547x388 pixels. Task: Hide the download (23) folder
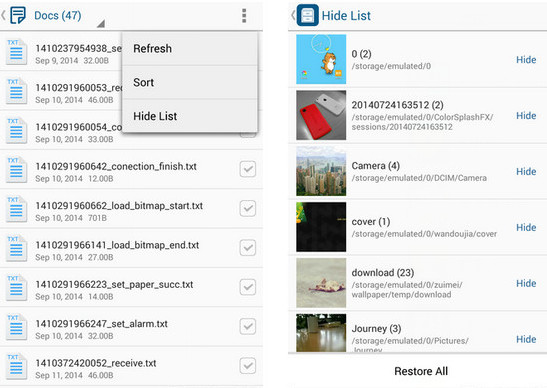click(x=526, y=283)
